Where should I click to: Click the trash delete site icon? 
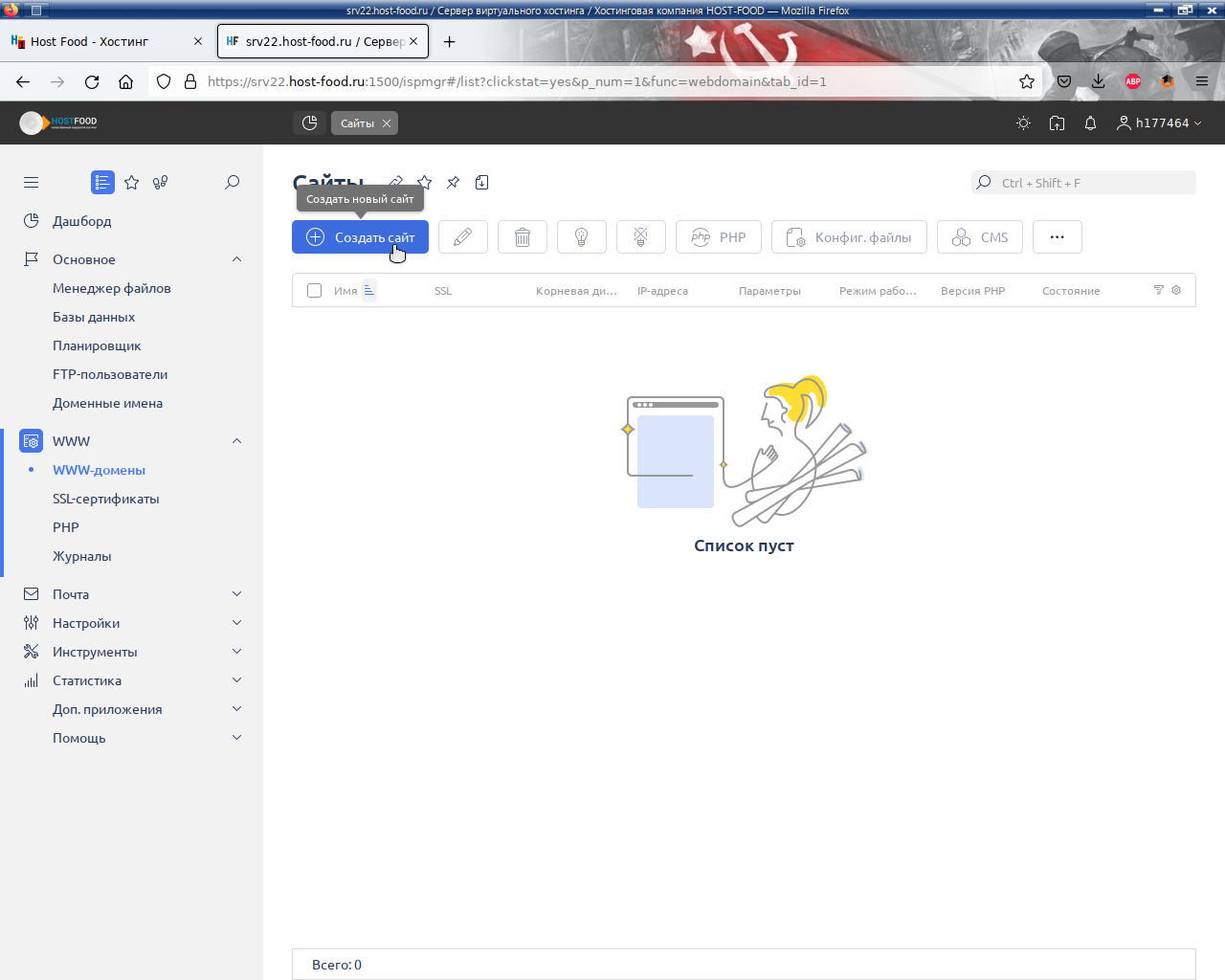(523, 237)
